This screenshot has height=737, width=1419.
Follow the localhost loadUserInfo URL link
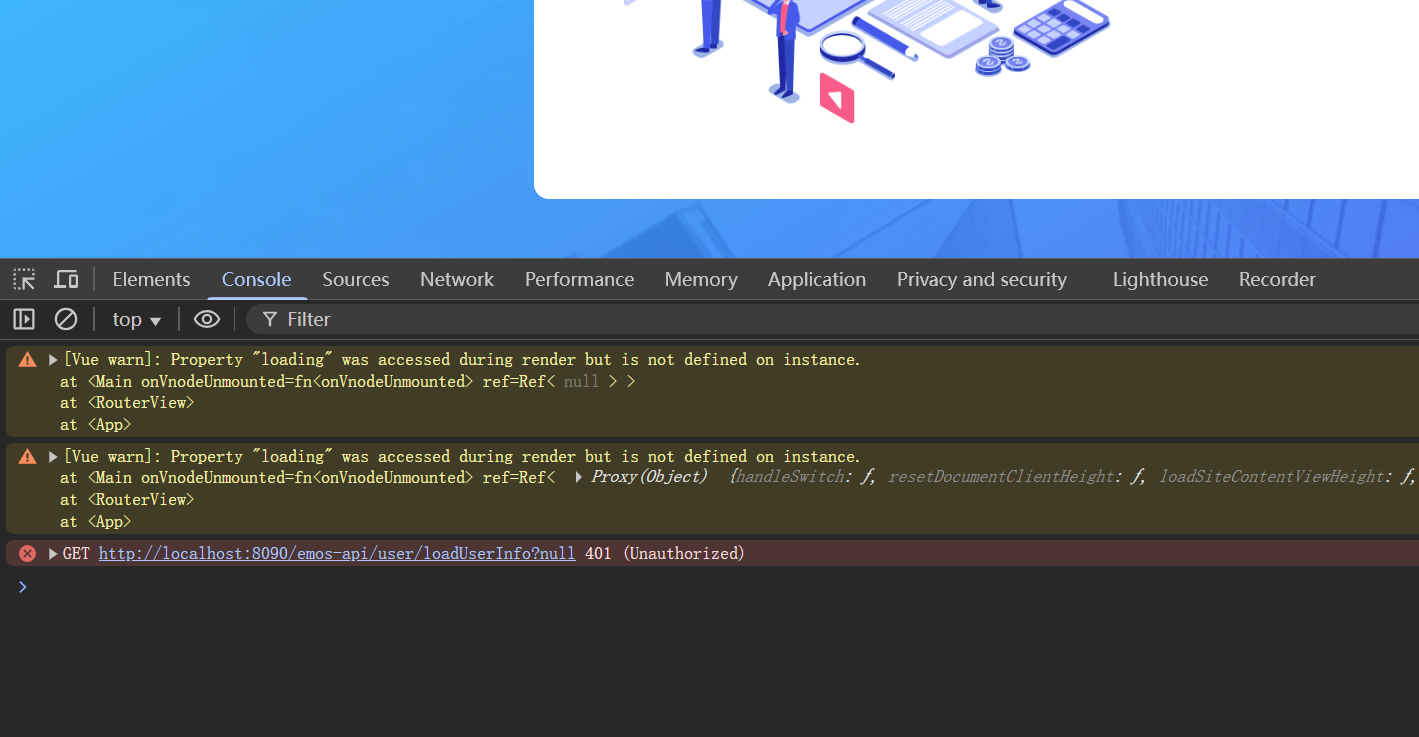coord(337,554)
